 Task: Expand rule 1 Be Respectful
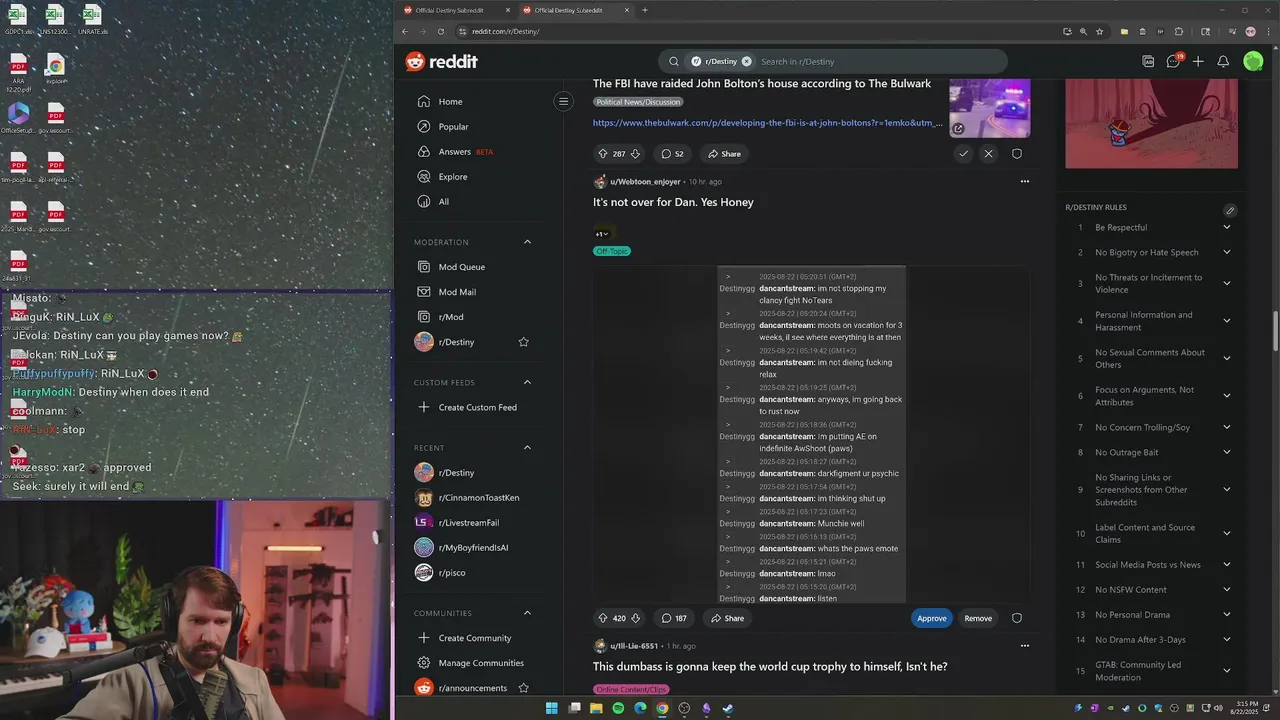coord(1226,227)
